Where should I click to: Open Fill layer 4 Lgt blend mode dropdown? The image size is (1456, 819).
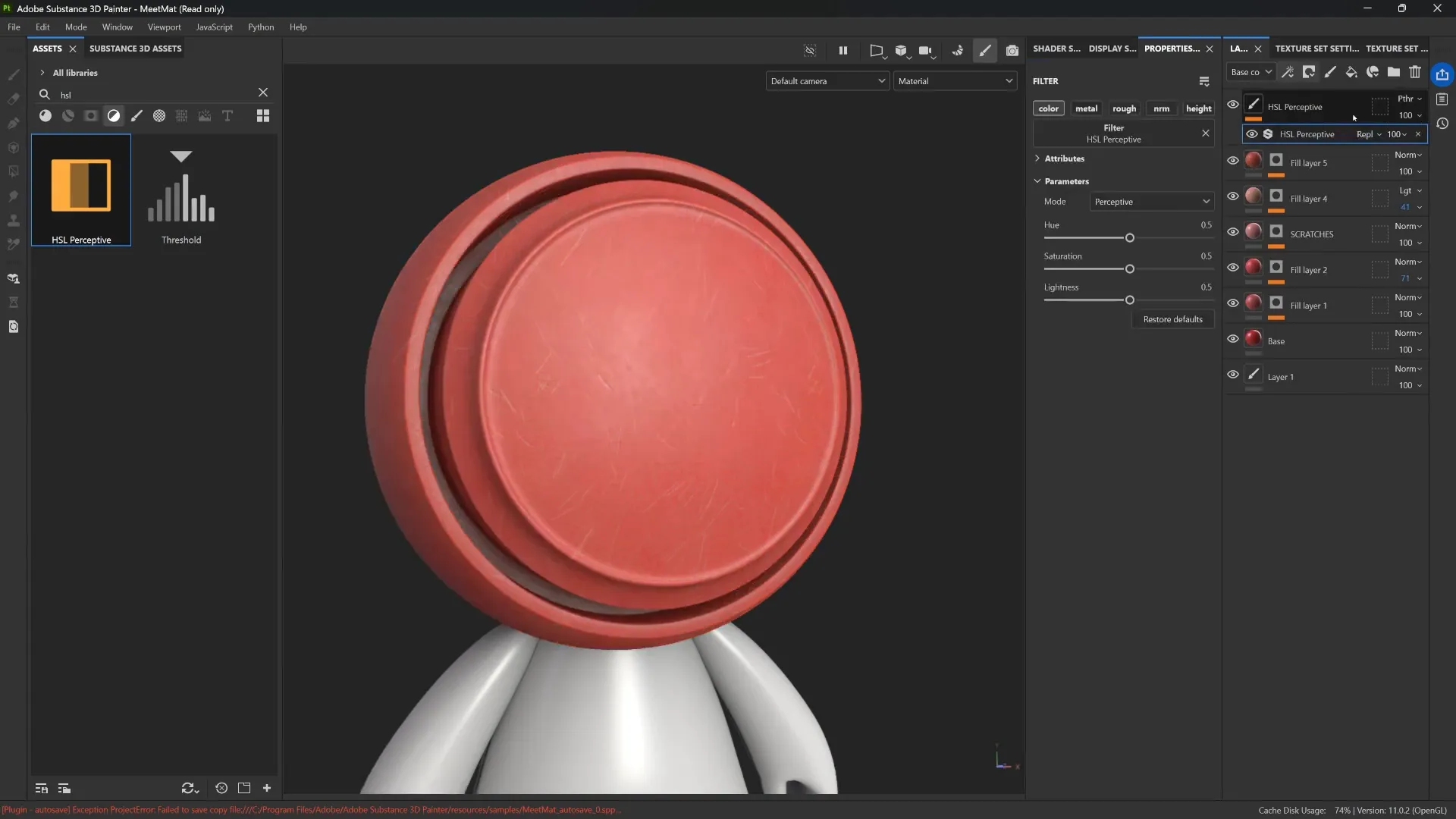pos(1410,191)
